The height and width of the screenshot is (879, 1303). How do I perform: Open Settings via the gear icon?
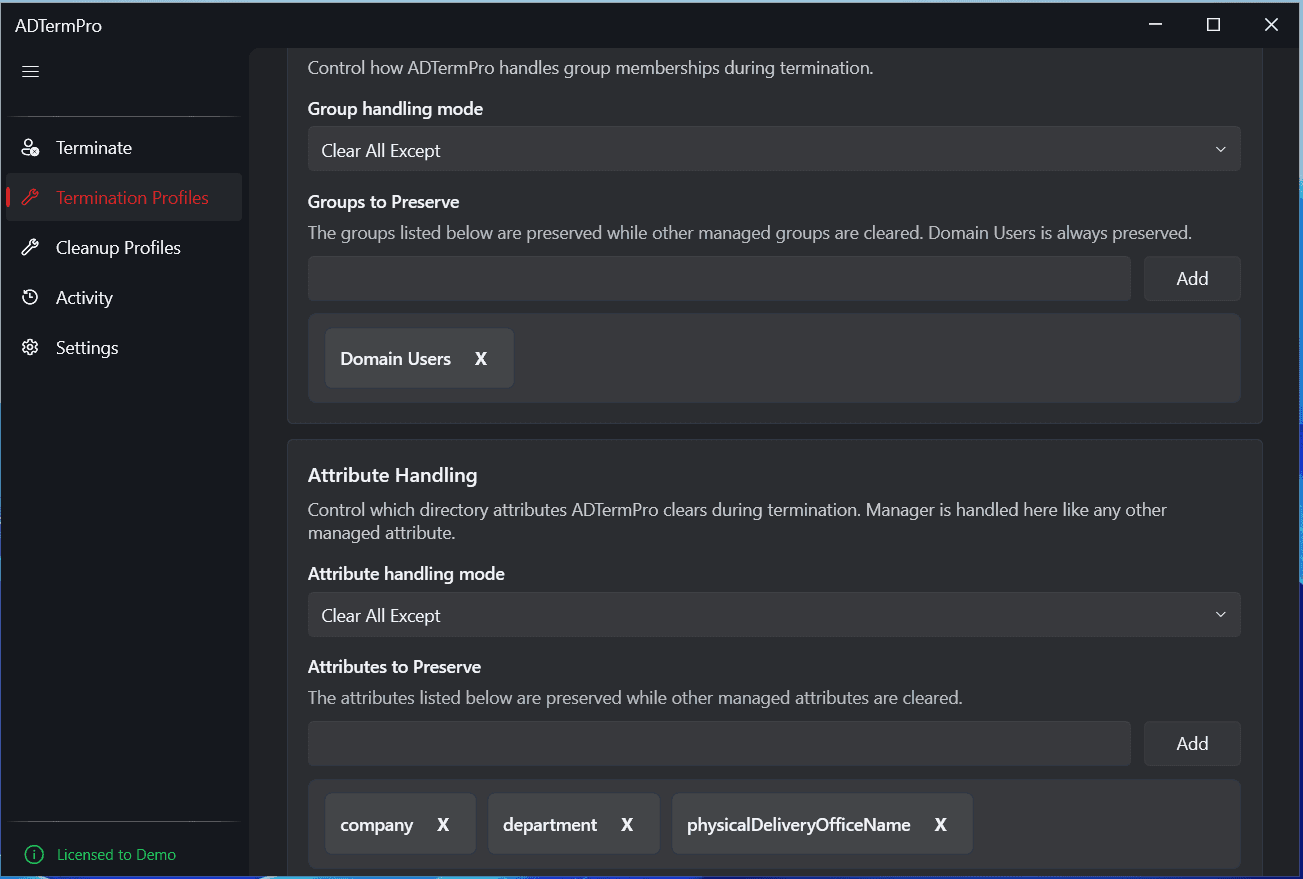[29, 347]
